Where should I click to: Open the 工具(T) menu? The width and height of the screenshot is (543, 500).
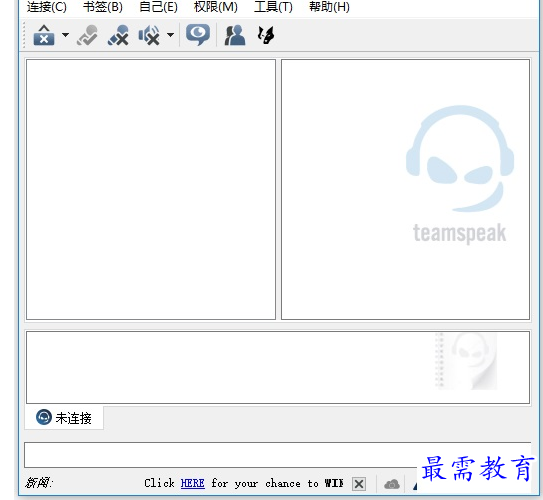tap(273, 7)
